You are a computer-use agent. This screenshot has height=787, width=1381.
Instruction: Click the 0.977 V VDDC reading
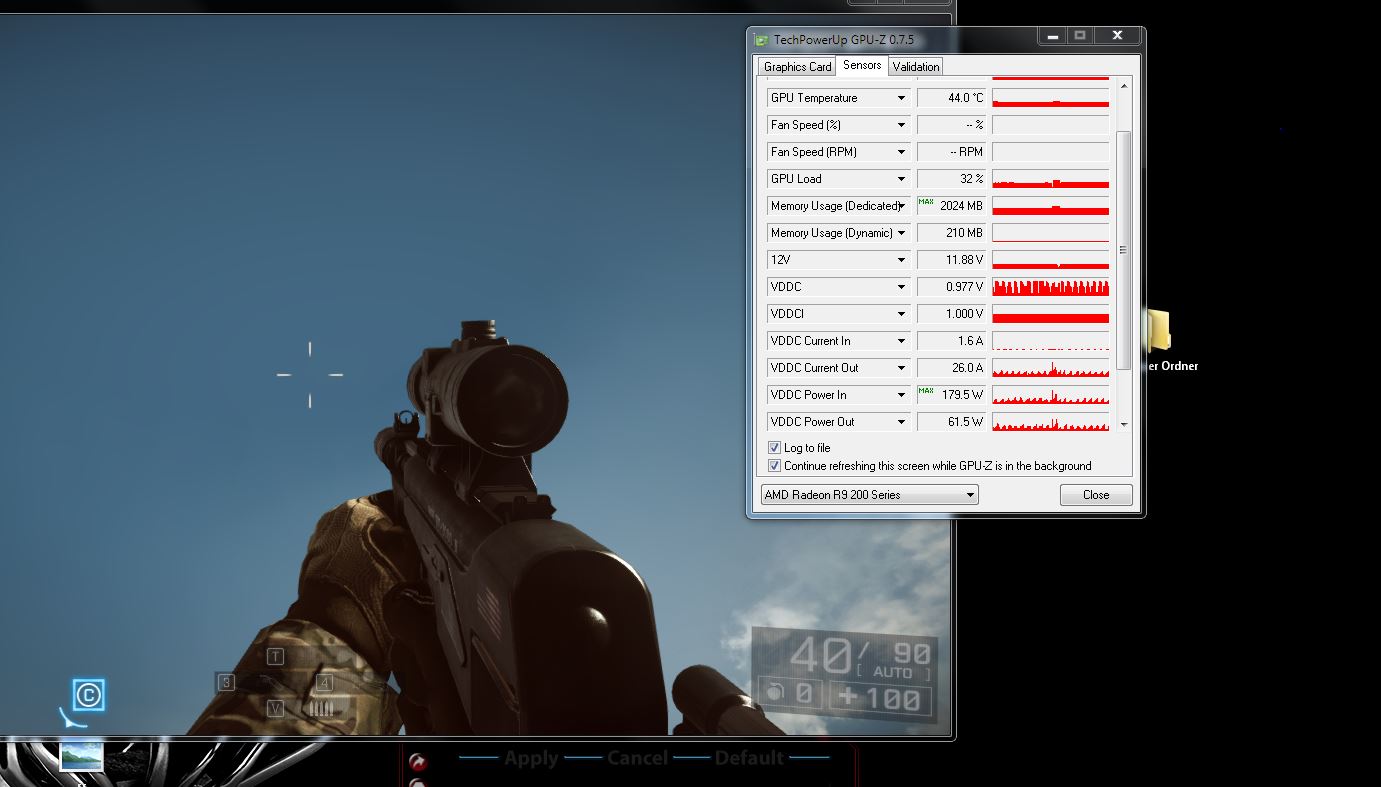[951, 287]
